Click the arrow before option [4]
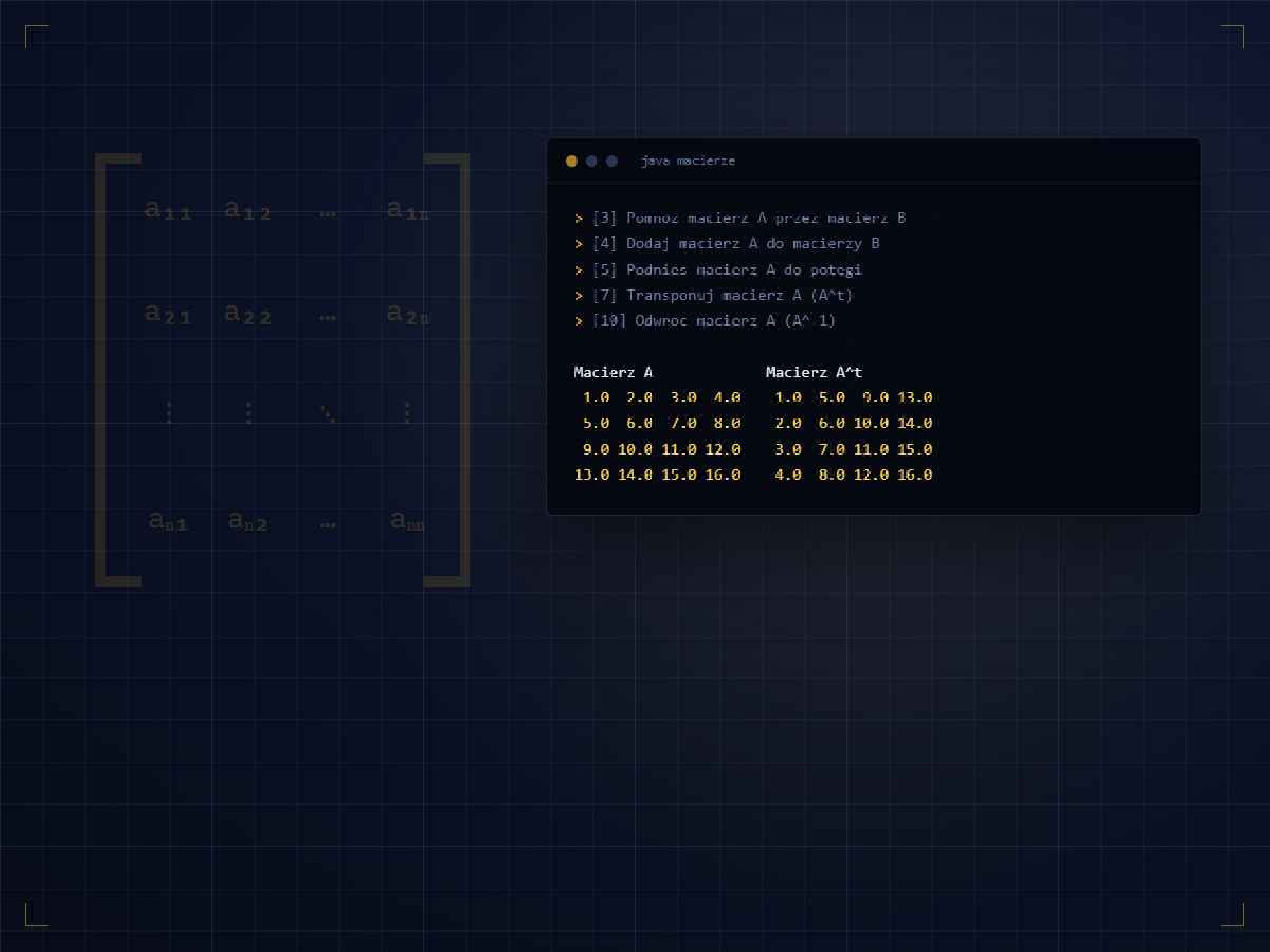 point(578,244)
